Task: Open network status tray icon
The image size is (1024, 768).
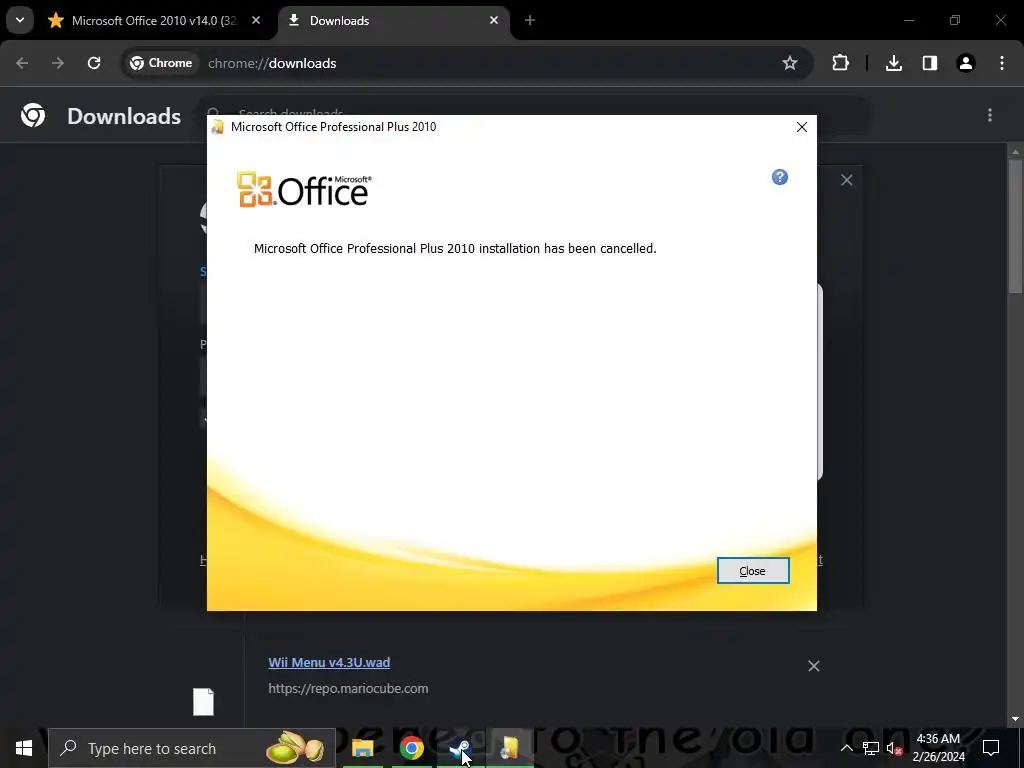Action: [871, 748]
